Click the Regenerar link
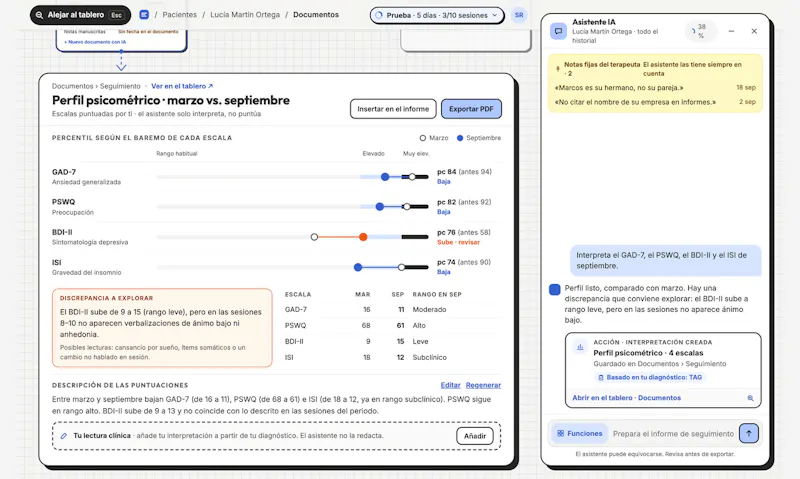The image size is (800, 479). pyautogui.click(x=483, y=385)
